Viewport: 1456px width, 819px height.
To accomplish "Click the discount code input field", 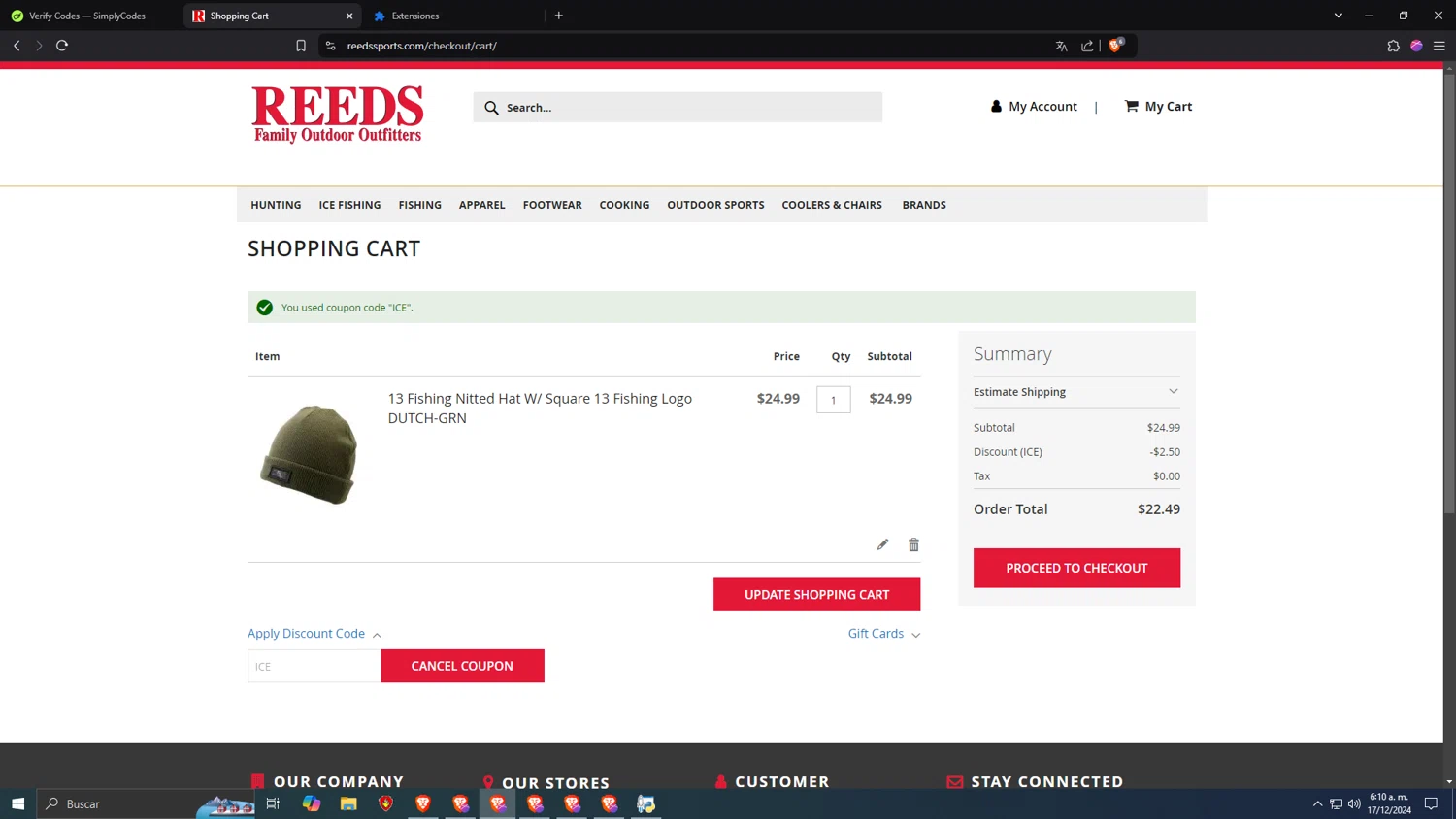I will (x=314, y=666).
